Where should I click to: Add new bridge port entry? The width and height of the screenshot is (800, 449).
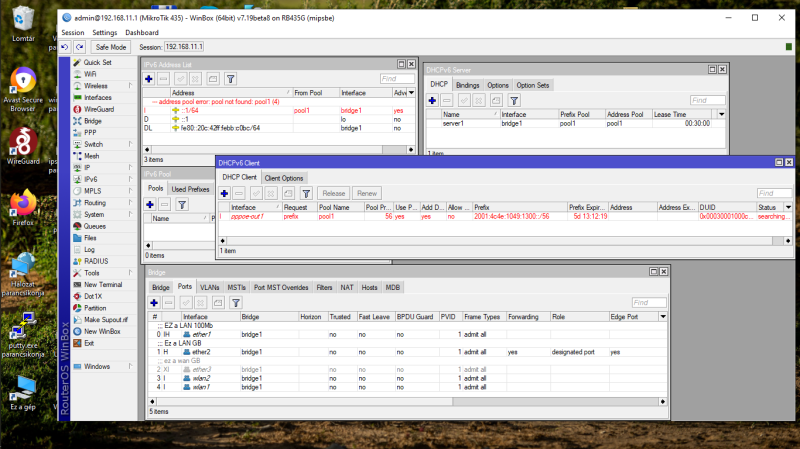coord(154,303)
